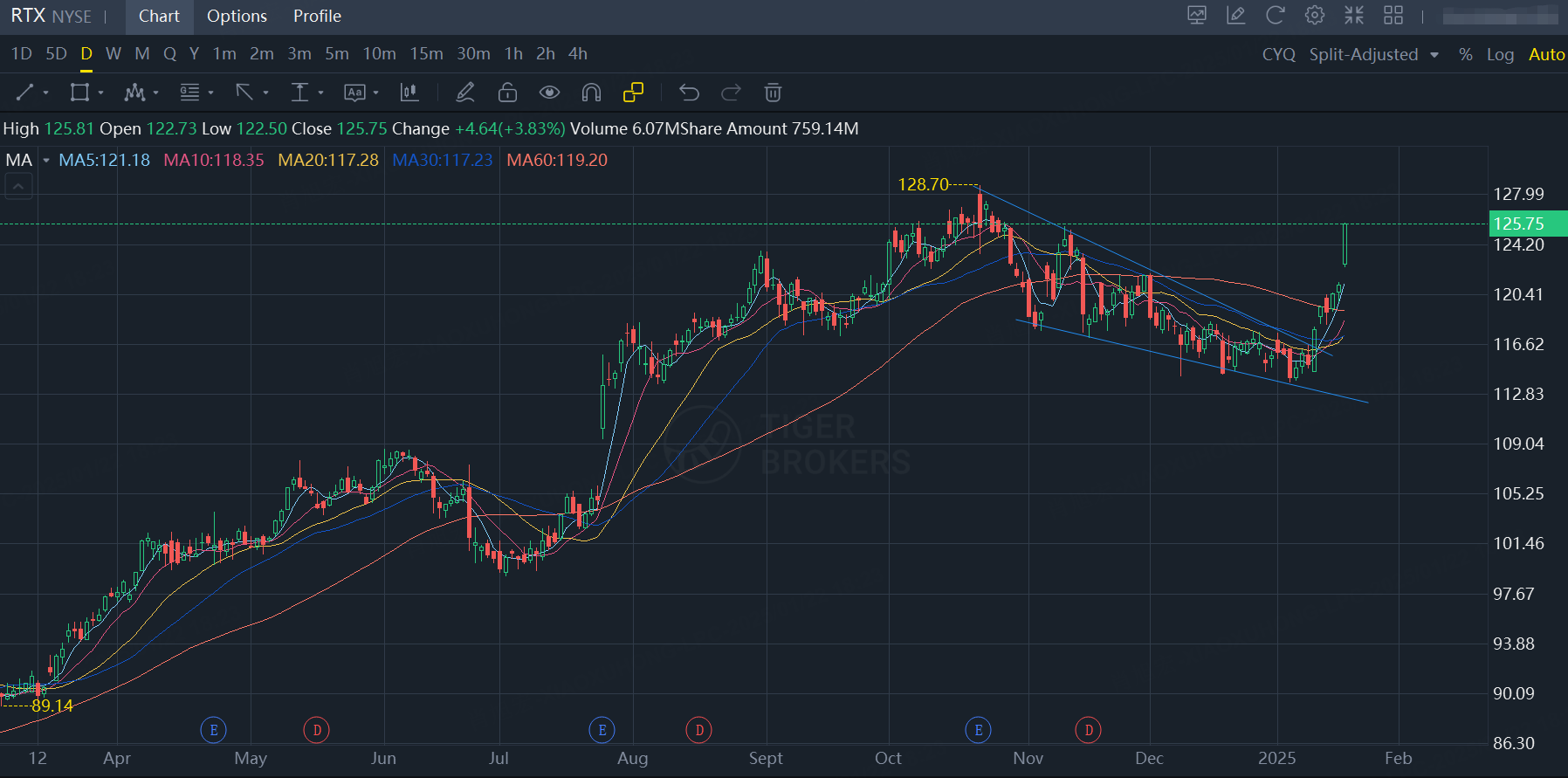Open the MA indicator dropdown arrow
The height and width of the screenshot is (778, 1568).
(46, 160)
